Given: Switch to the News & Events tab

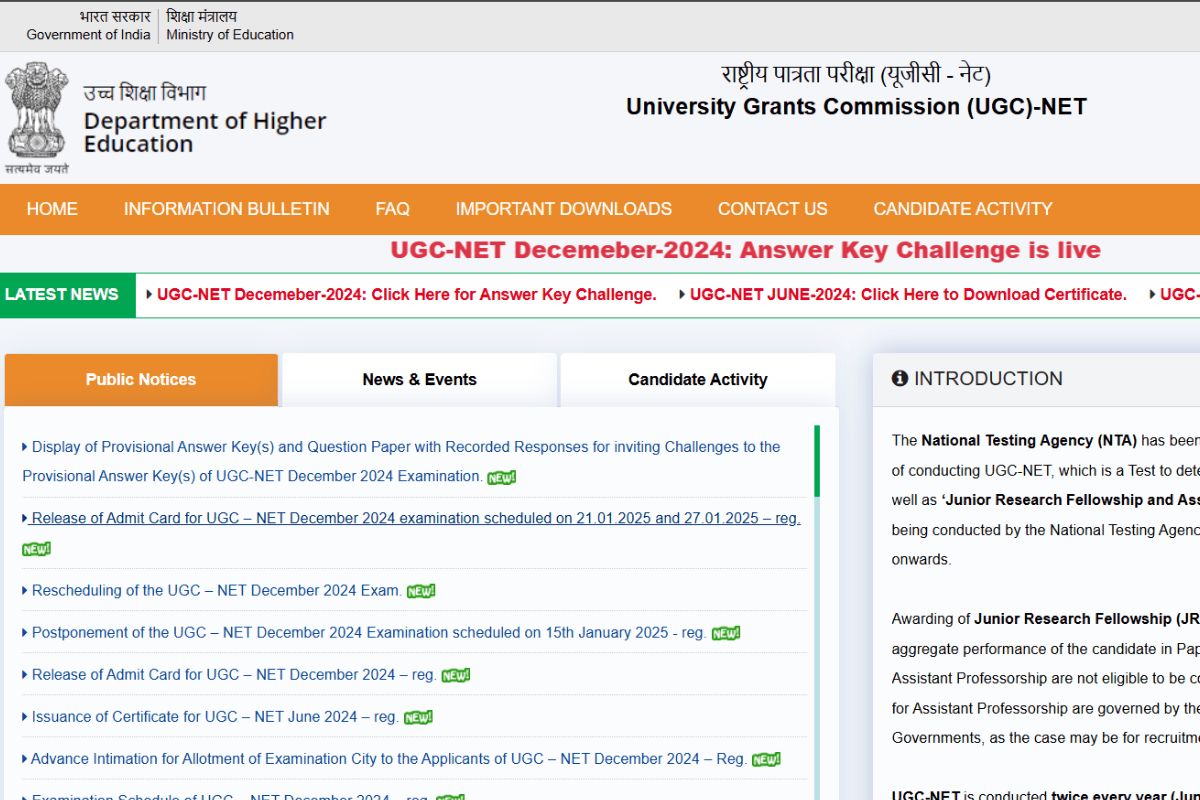Looking at the screenshot, I should [419, 379].
